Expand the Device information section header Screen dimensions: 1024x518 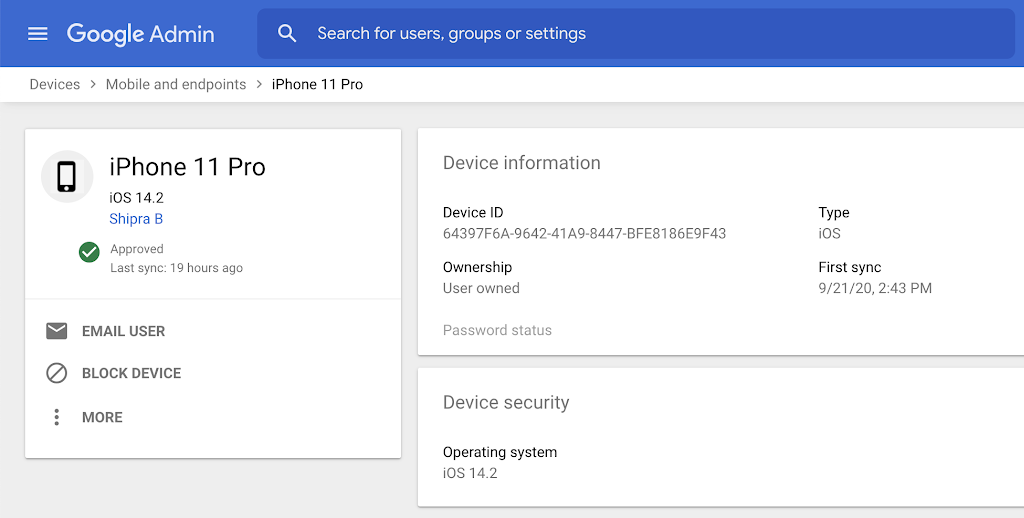pos(522,163)
